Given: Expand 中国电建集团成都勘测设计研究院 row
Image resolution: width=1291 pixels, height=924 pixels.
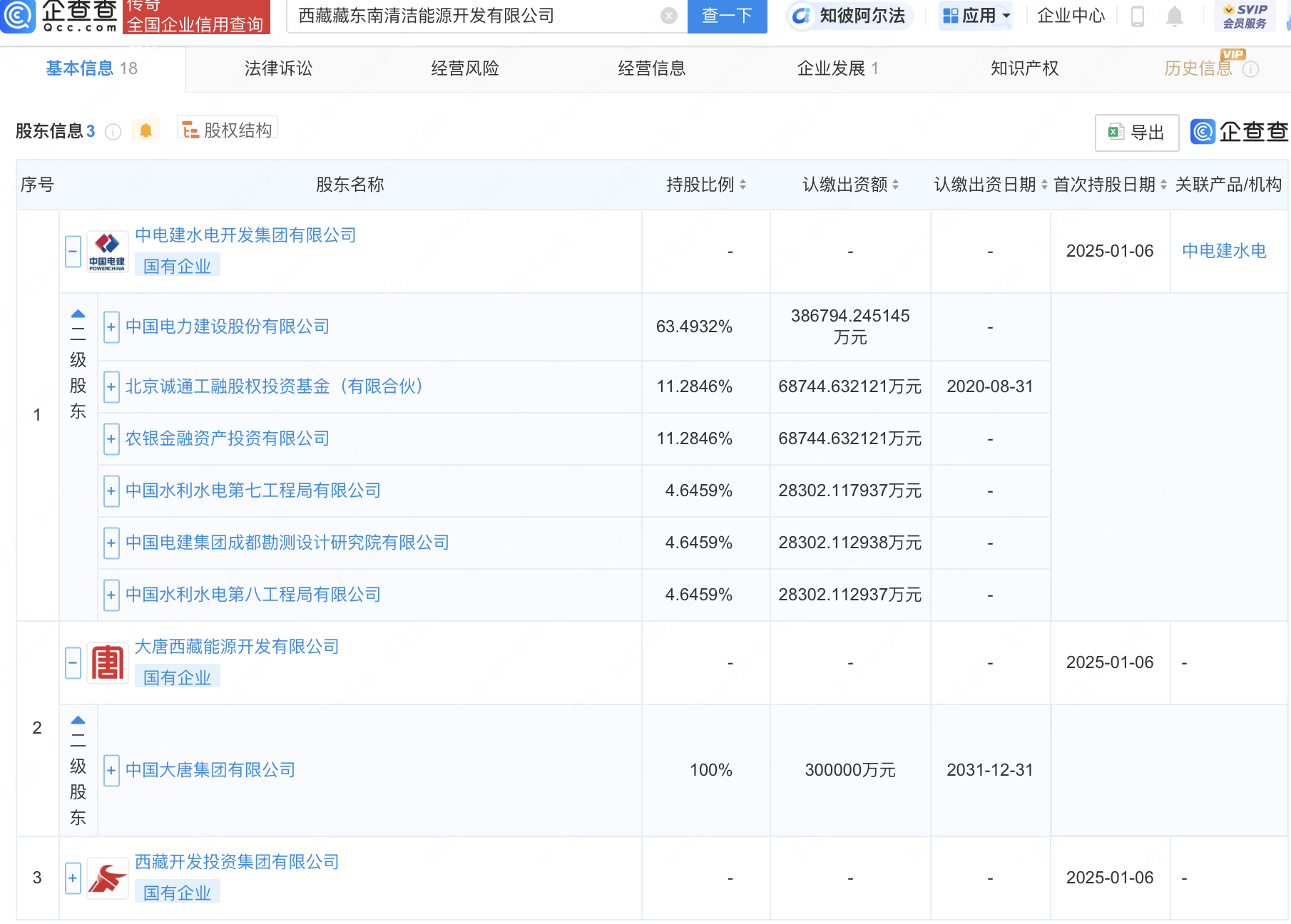Looking at the screenshot, I should click(x=111, y=543).
